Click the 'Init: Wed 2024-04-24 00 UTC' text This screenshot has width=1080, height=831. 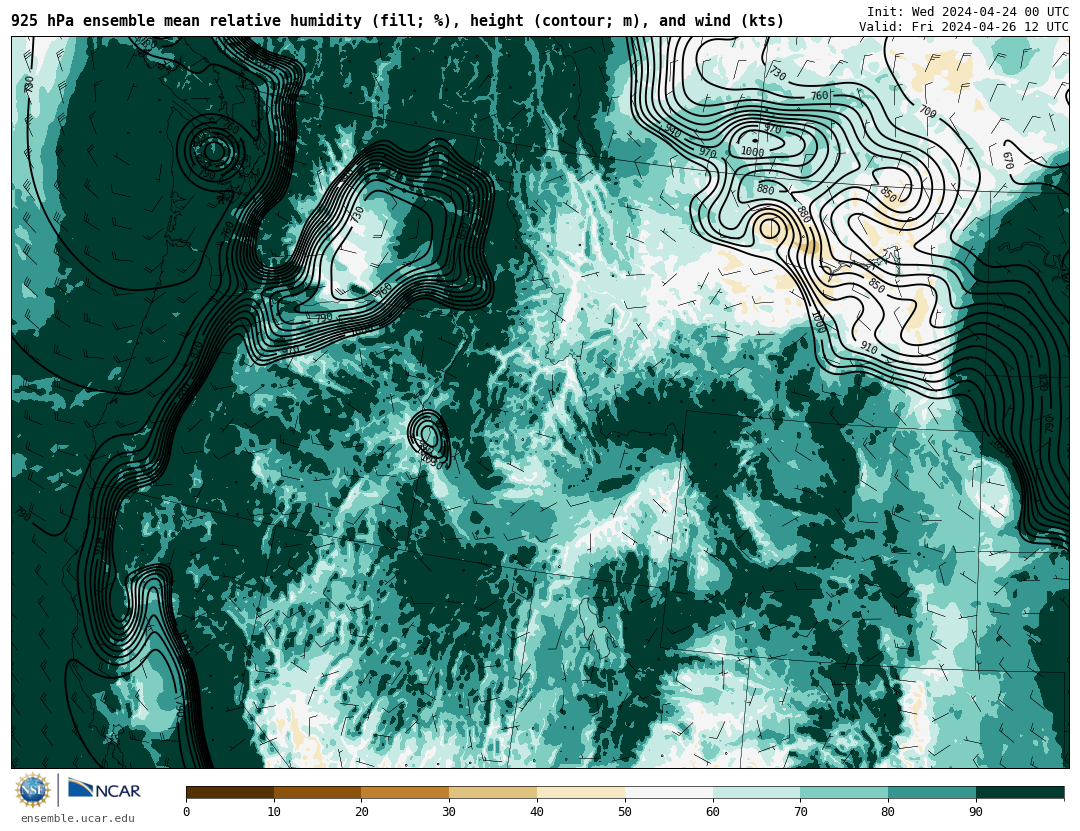[x=968, y=12]
